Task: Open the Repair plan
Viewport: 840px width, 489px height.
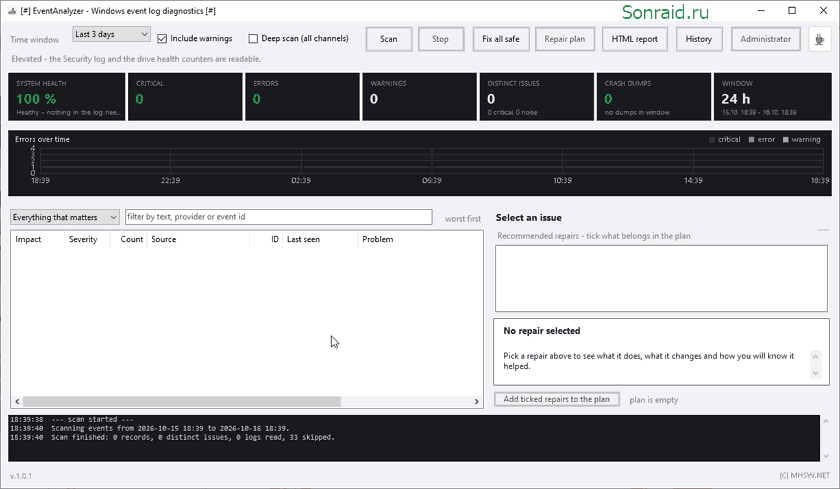Action: pyautogui.click(x=565, y=39)
